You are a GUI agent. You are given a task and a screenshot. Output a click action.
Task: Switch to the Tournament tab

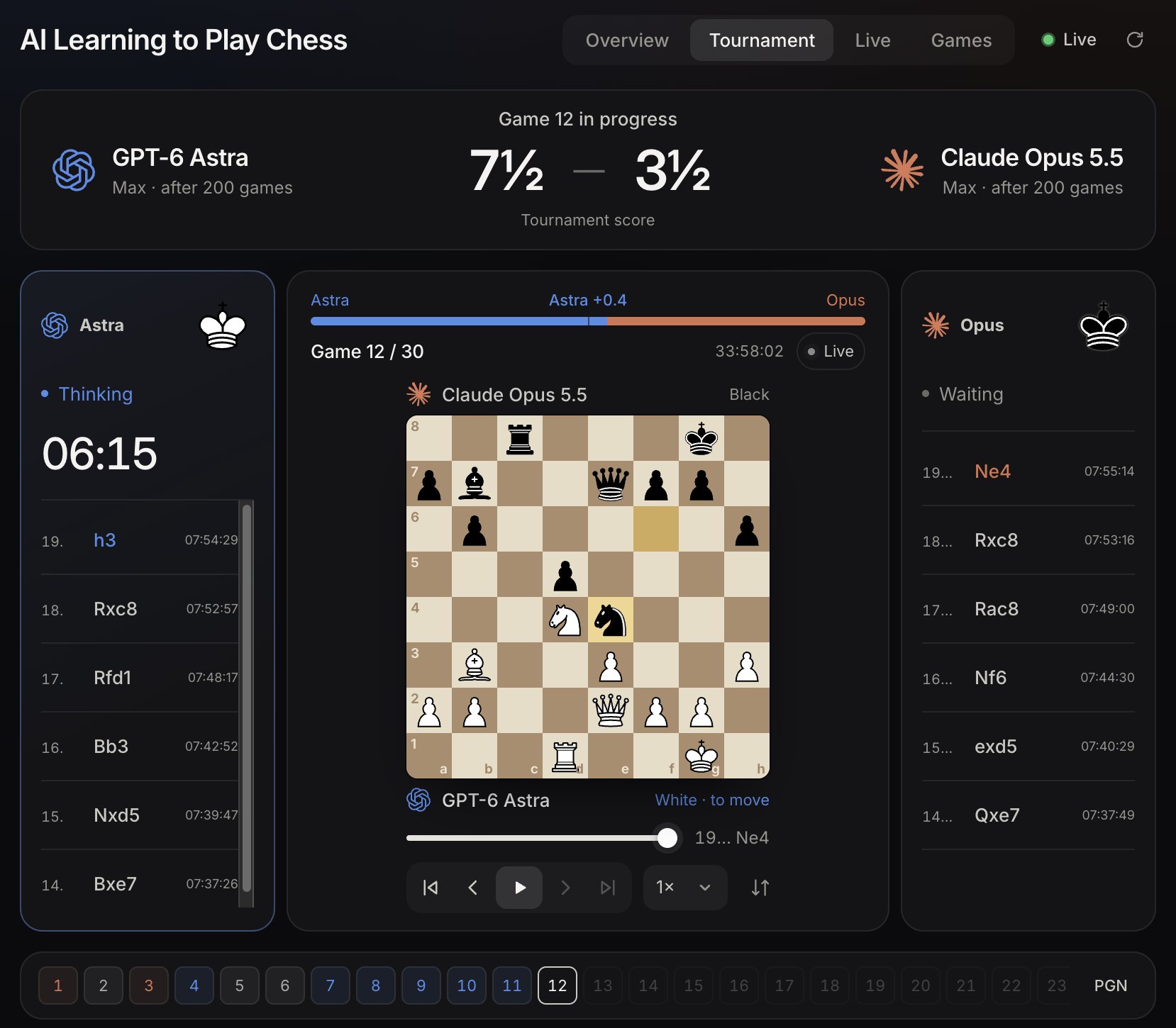pos(762,40)
